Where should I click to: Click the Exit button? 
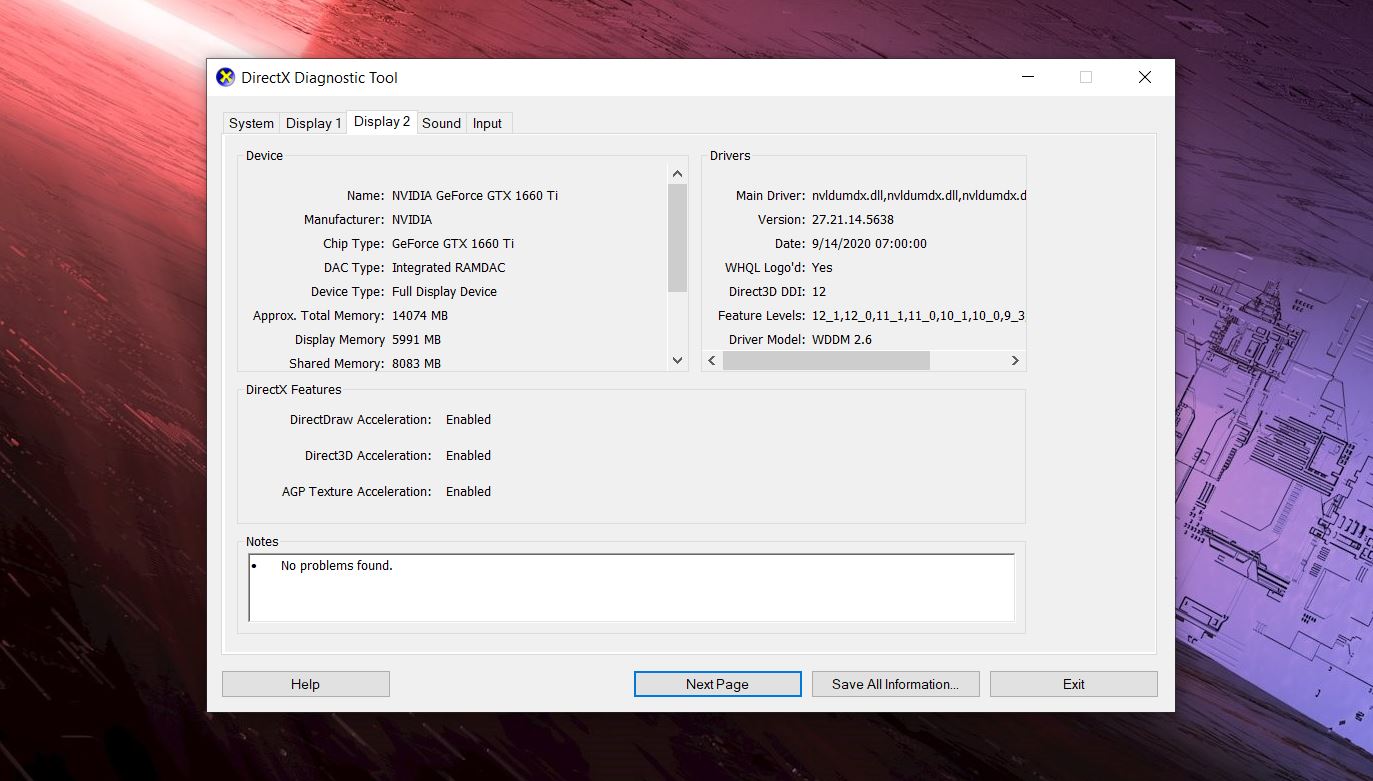1073,684
